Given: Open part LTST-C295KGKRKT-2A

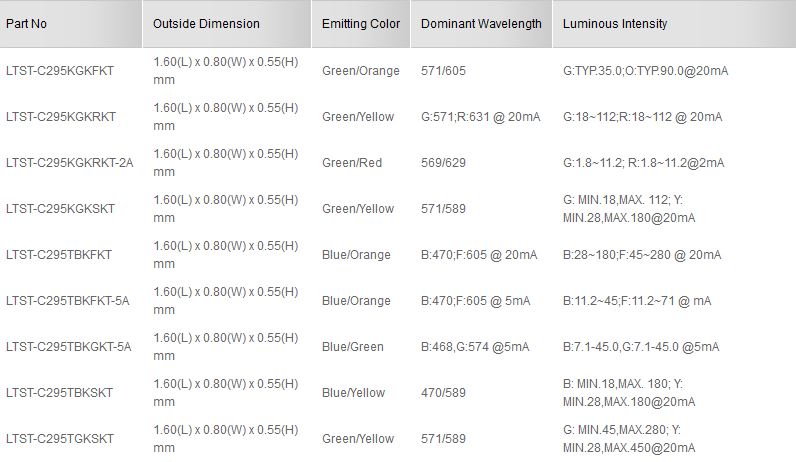Looking at the screenshot, I should [70, 163].
